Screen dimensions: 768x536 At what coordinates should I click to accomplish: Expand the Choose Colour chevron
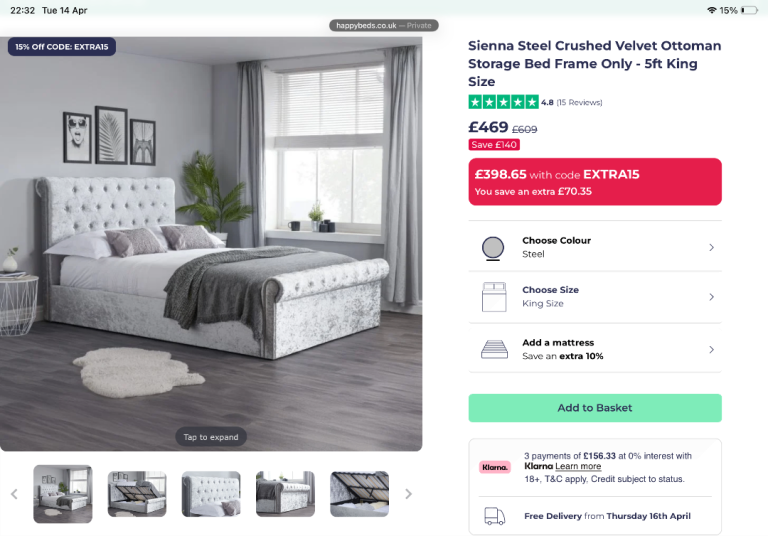click(x=712, y=247)
